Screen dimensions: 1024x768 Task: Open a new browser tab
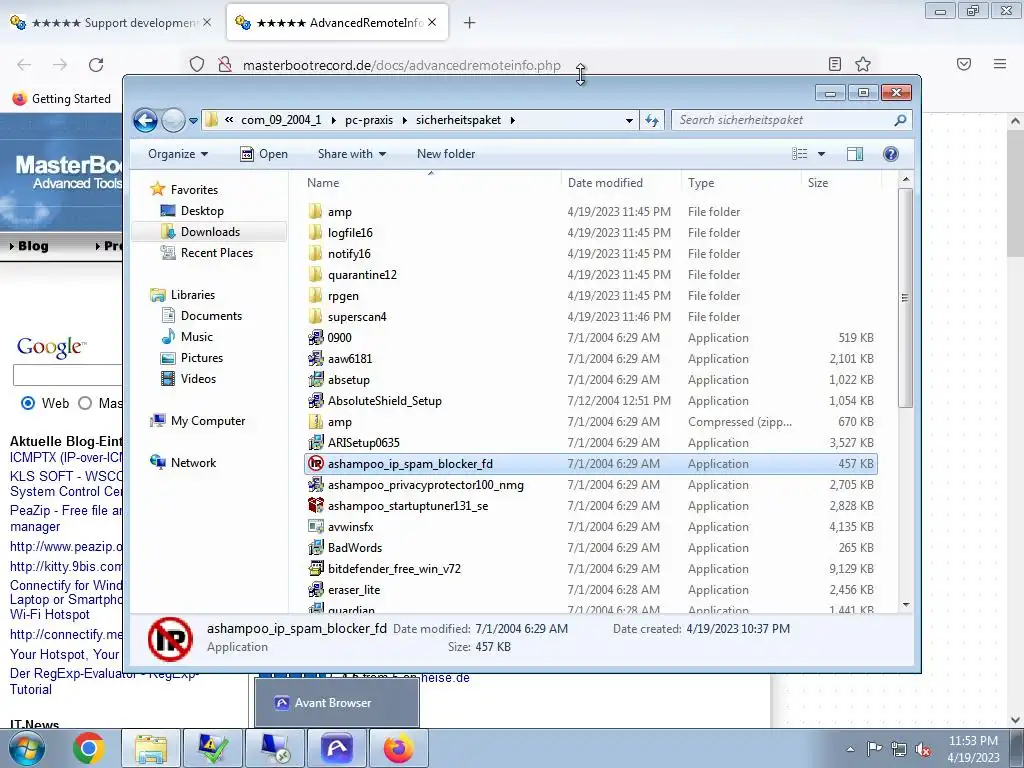(x=470, y=23)
